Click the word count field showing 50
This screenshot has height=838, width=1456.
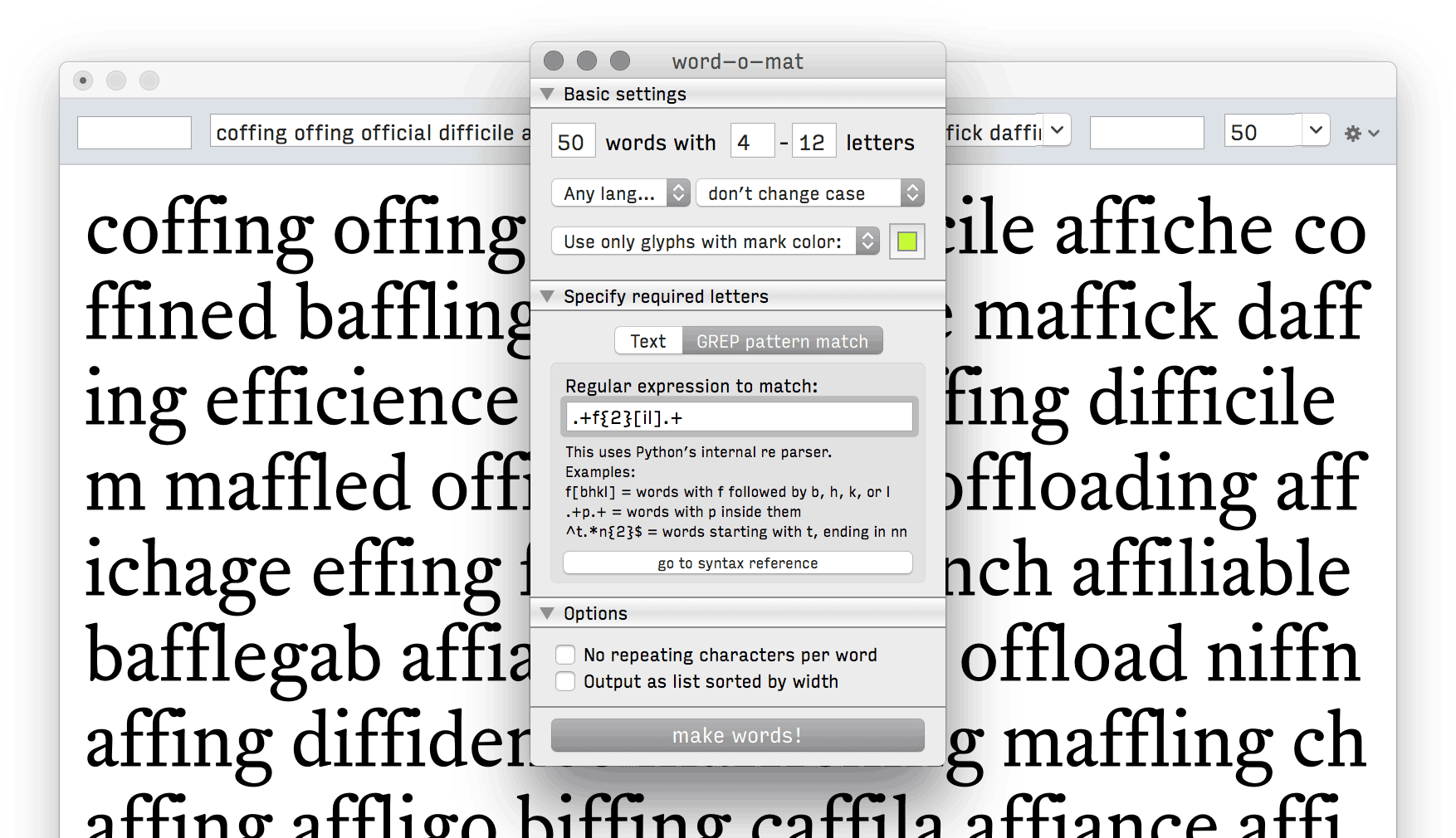pos(573,142)
